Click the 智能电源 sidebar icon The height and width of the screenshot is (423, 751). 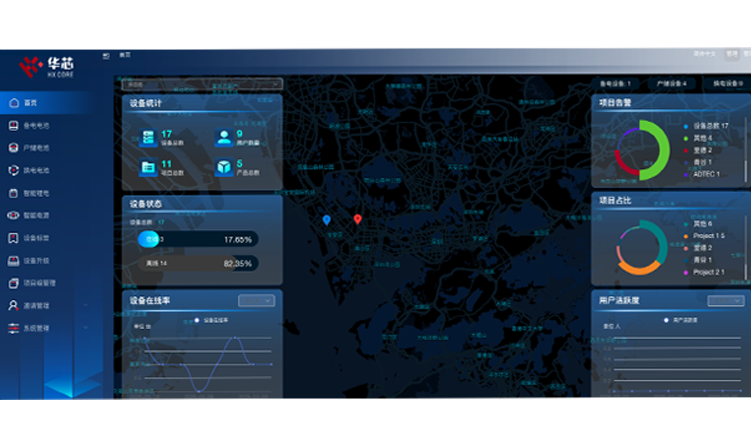point(13,215)
